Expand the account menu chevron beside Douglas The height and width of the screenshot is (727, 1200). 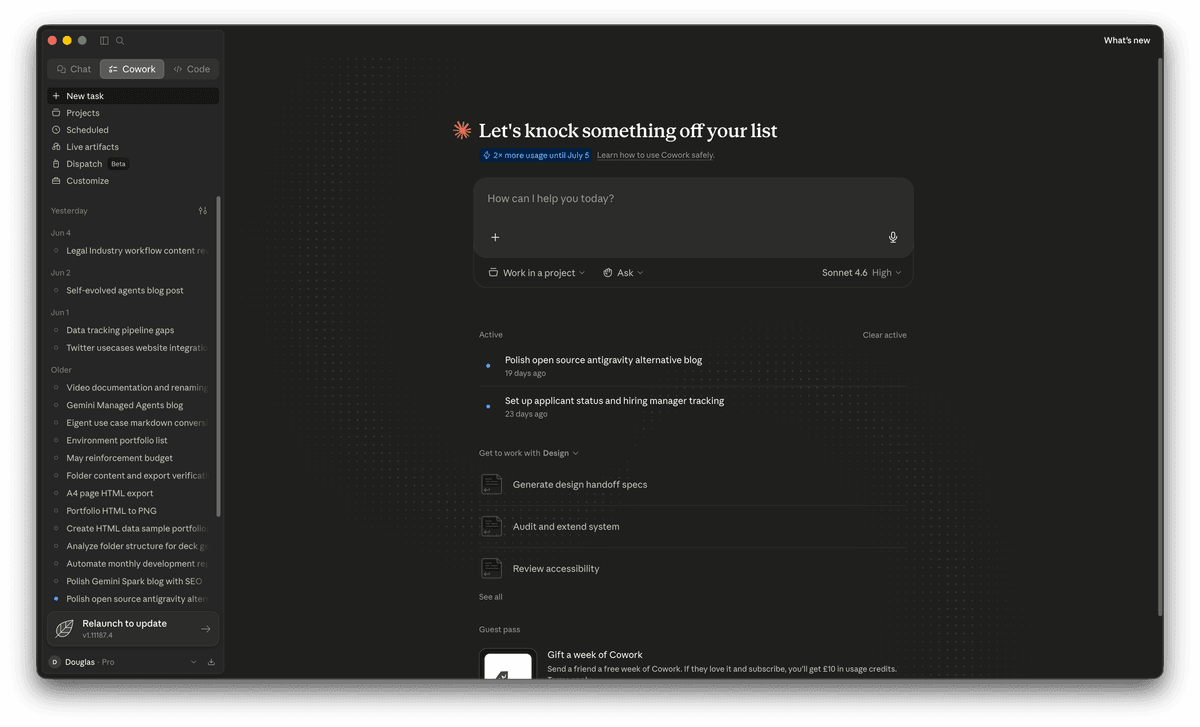tap(194, 662)
